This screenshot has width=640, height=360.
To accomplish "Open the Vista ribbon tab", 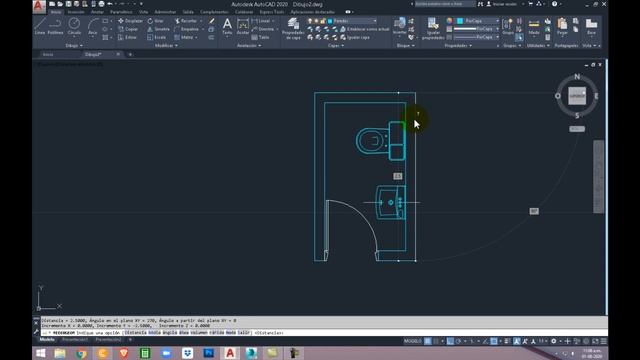I will coord(143,12).
